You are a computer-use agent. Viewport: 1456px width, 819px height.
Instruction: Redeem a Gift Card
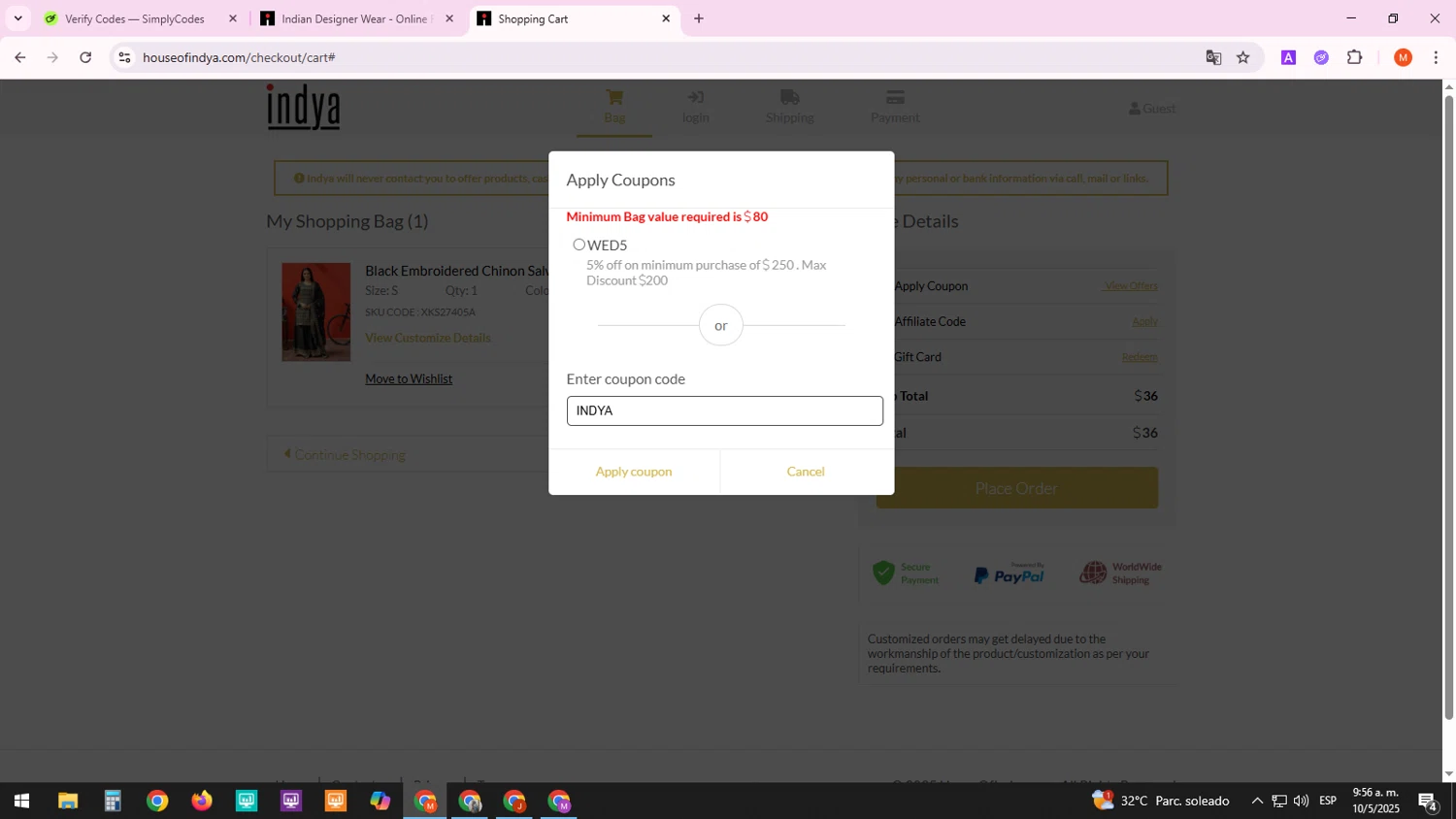(x=1140, y=357)
